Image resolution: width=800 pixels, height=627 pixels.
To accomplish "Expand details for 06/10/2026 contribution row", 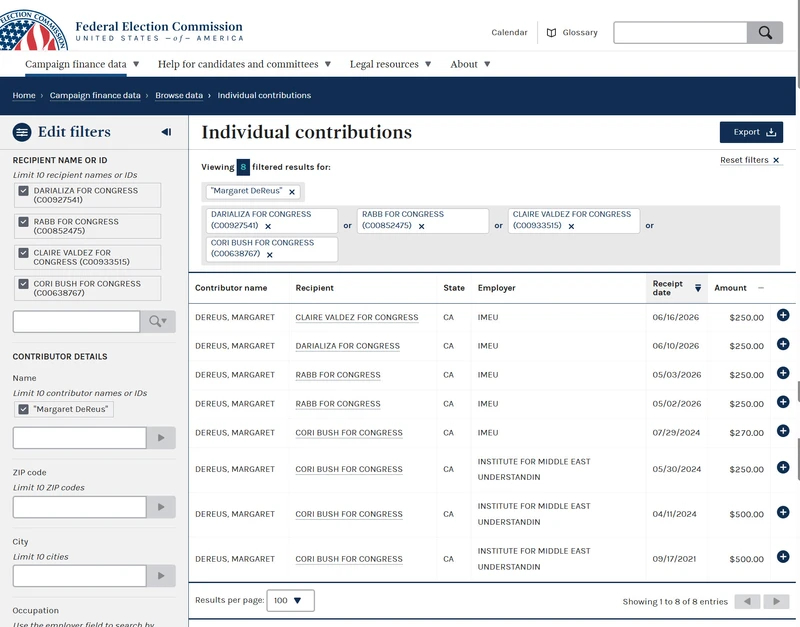I will coord(783,344).
